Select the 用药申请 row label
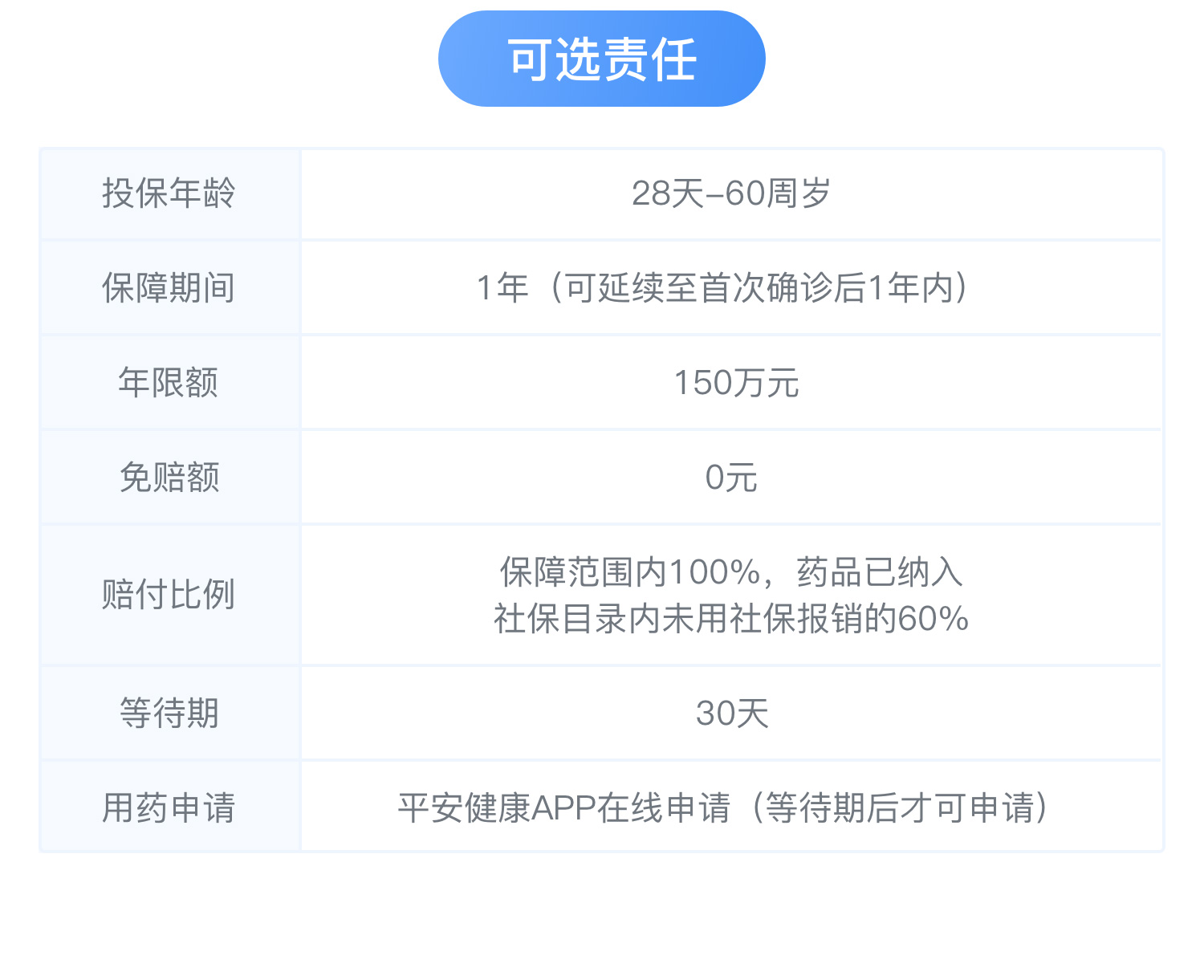The height and width of the screenshot is (980, 1204). tap(169, 807)
